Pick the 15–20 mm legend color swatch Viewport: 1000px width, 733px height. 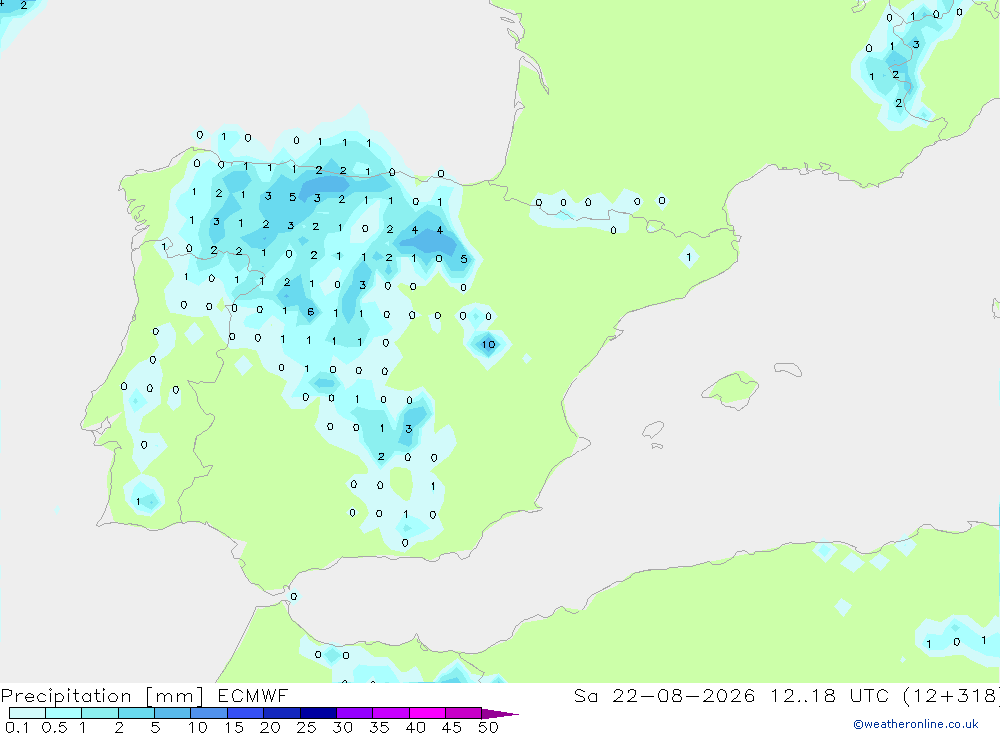(246, 713)
